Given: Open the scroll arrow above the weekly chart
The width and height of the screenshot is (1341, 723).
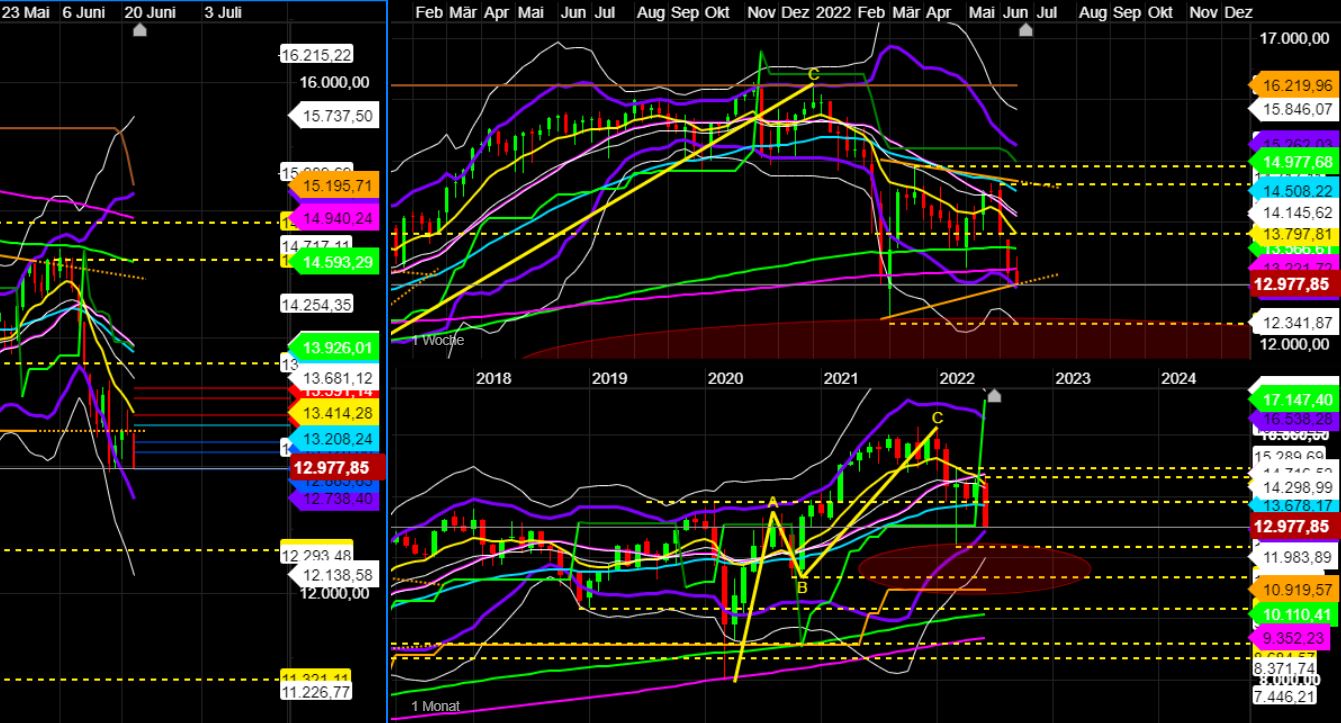Looking at the screenshot, I should [x=1026, y=30].
